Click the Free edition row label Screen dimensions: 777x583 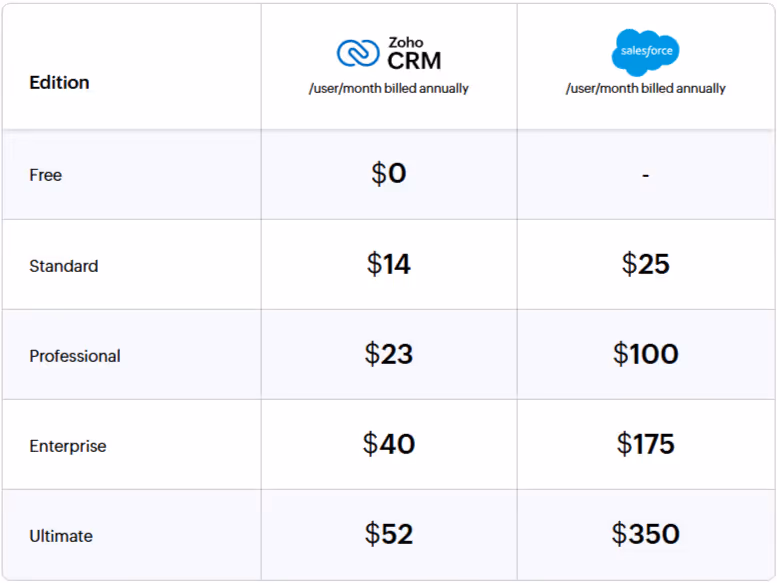pyautogui.click(x=46, y=175)
